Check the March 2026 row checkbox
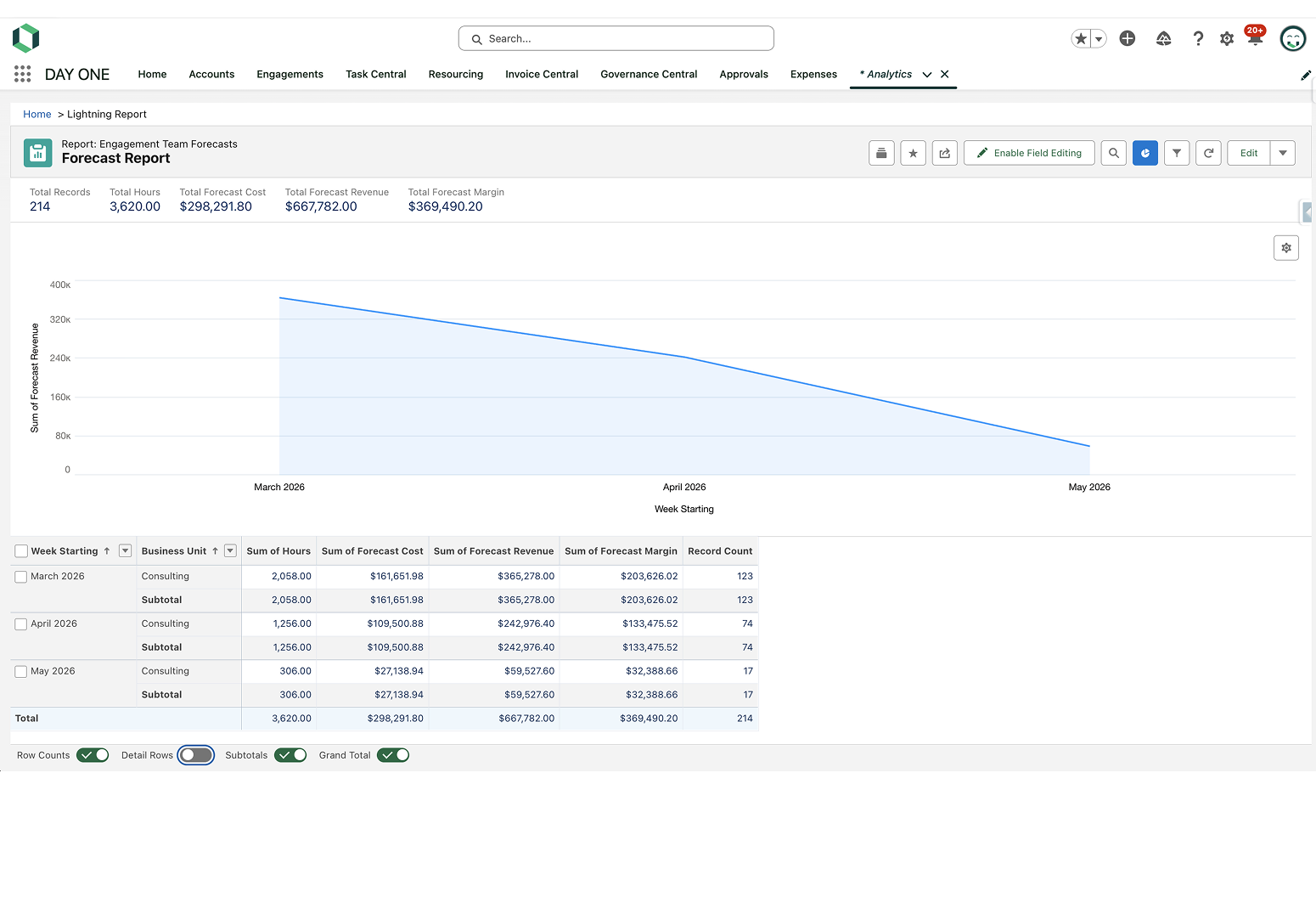The height and width of the screenshot is (914, 1316). point(21,577)
